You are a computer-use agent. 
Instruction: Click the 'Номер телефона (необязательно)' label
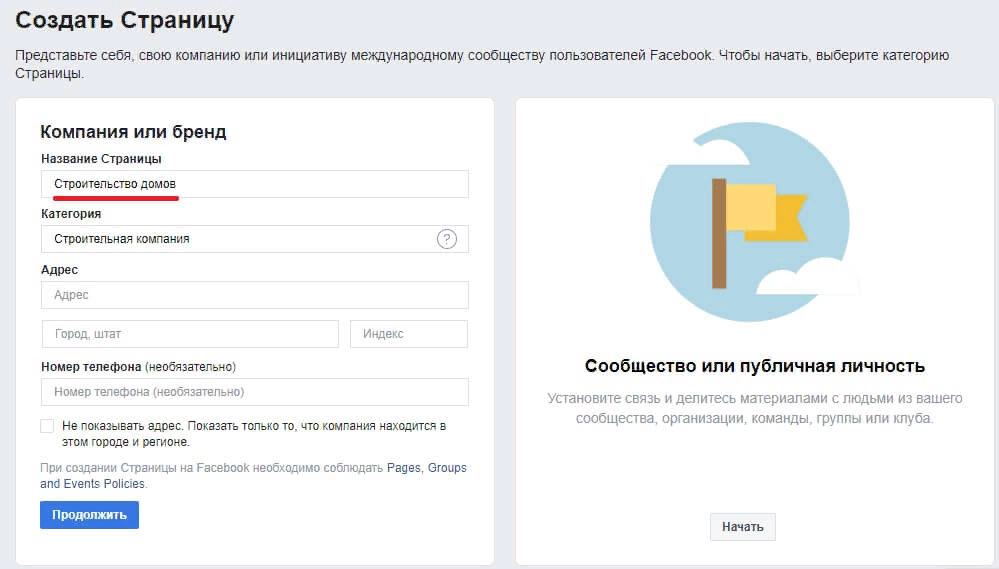coord(138,367)
